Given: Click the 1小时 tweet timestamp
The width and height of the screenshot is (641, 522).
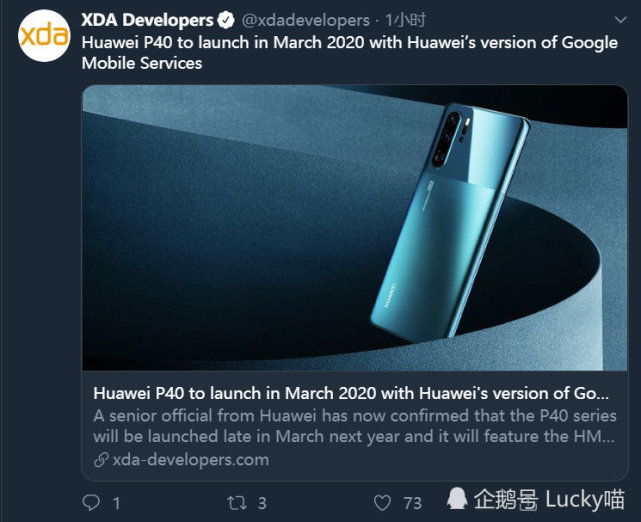Looking at the screenshot, I should (x=406, y=20).
